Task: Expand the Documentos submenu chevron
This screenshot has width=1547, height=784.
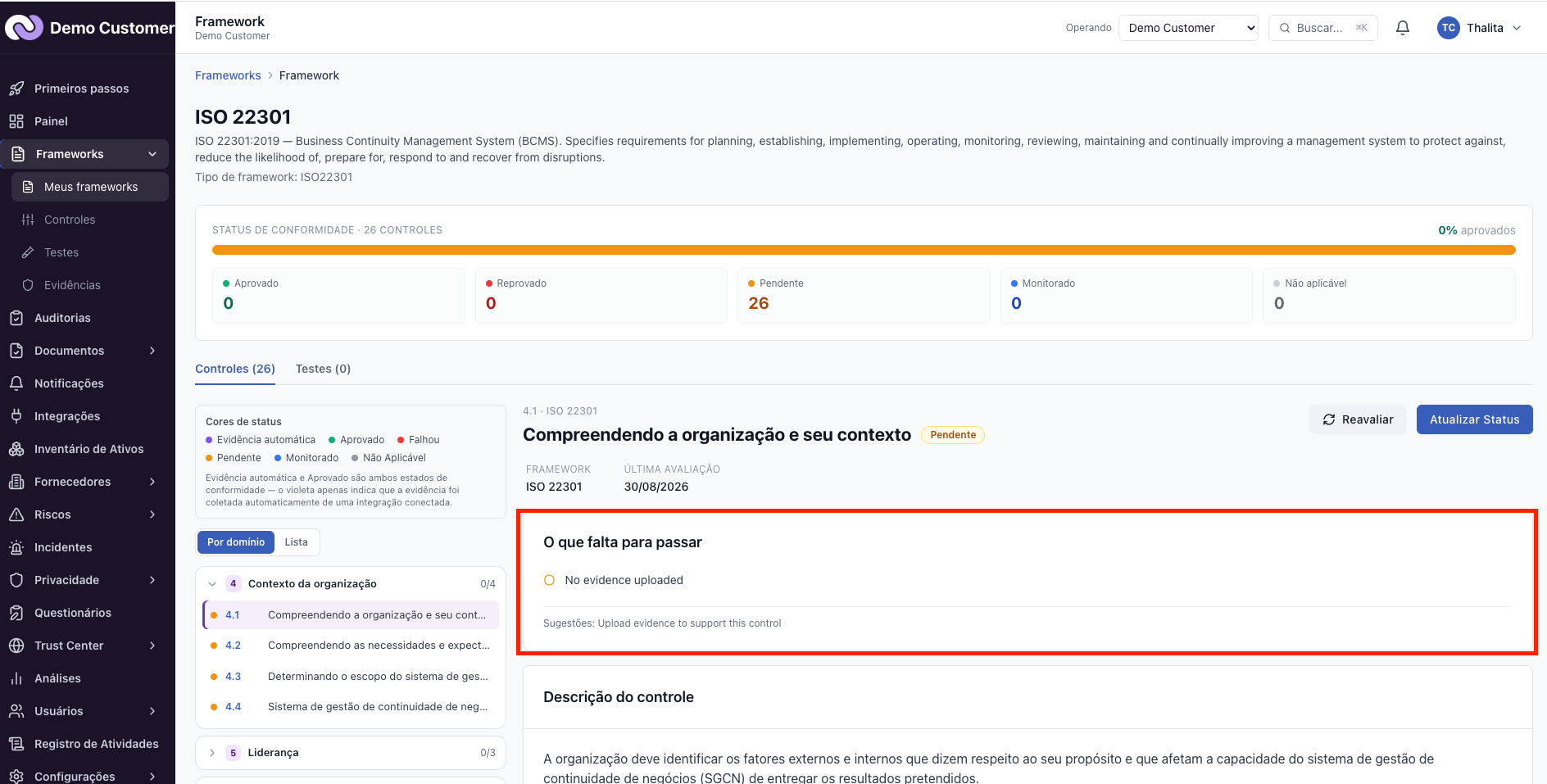Action: (x=152, y=351)
